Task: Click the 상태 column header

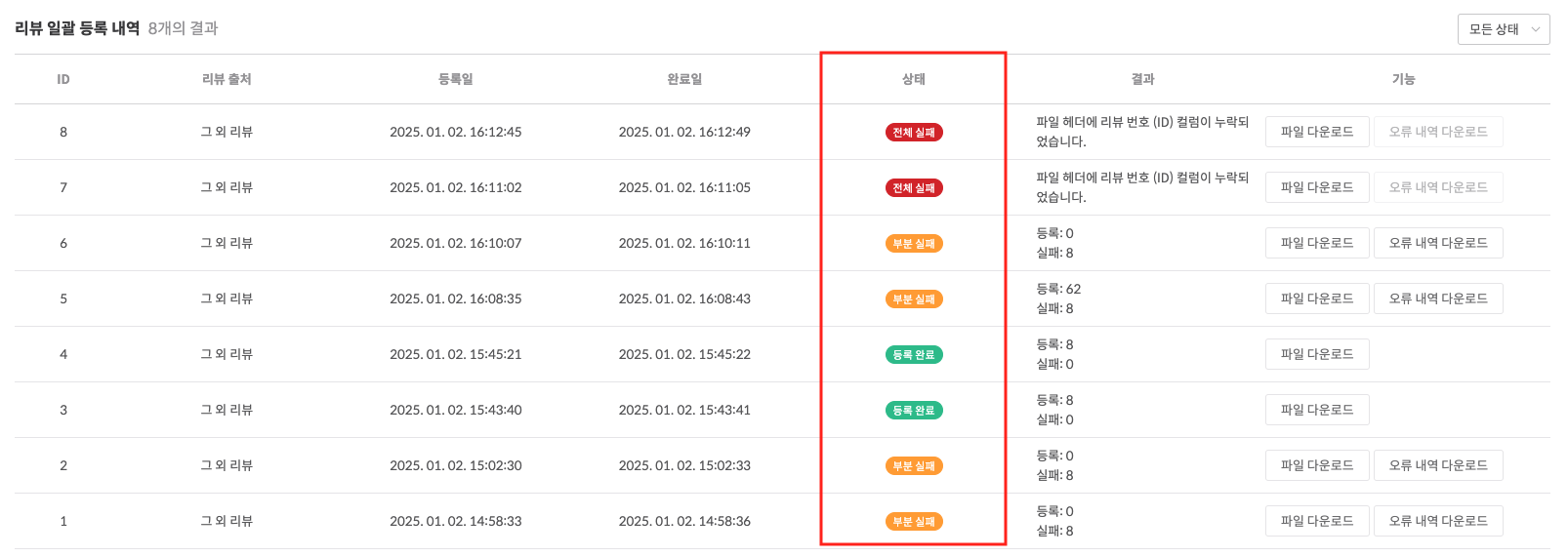Action: click(913, 79)
